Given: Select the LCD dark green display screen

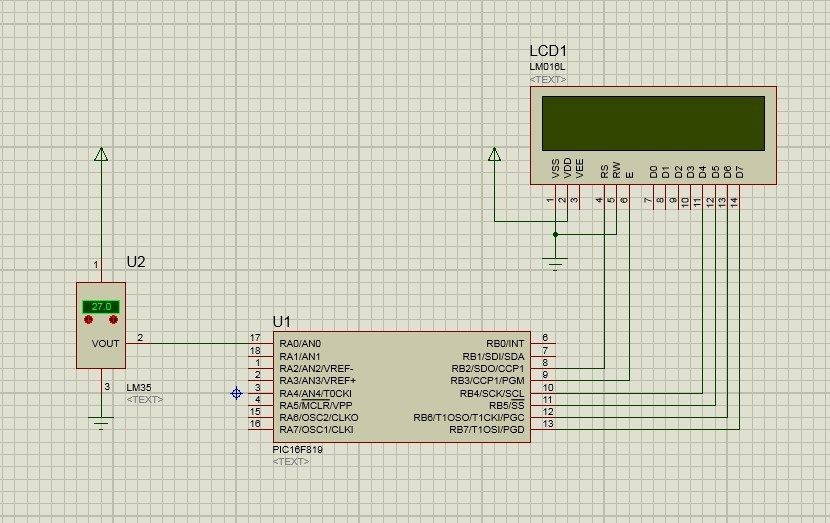Looking at the screenshot, I should coord(653,123).
